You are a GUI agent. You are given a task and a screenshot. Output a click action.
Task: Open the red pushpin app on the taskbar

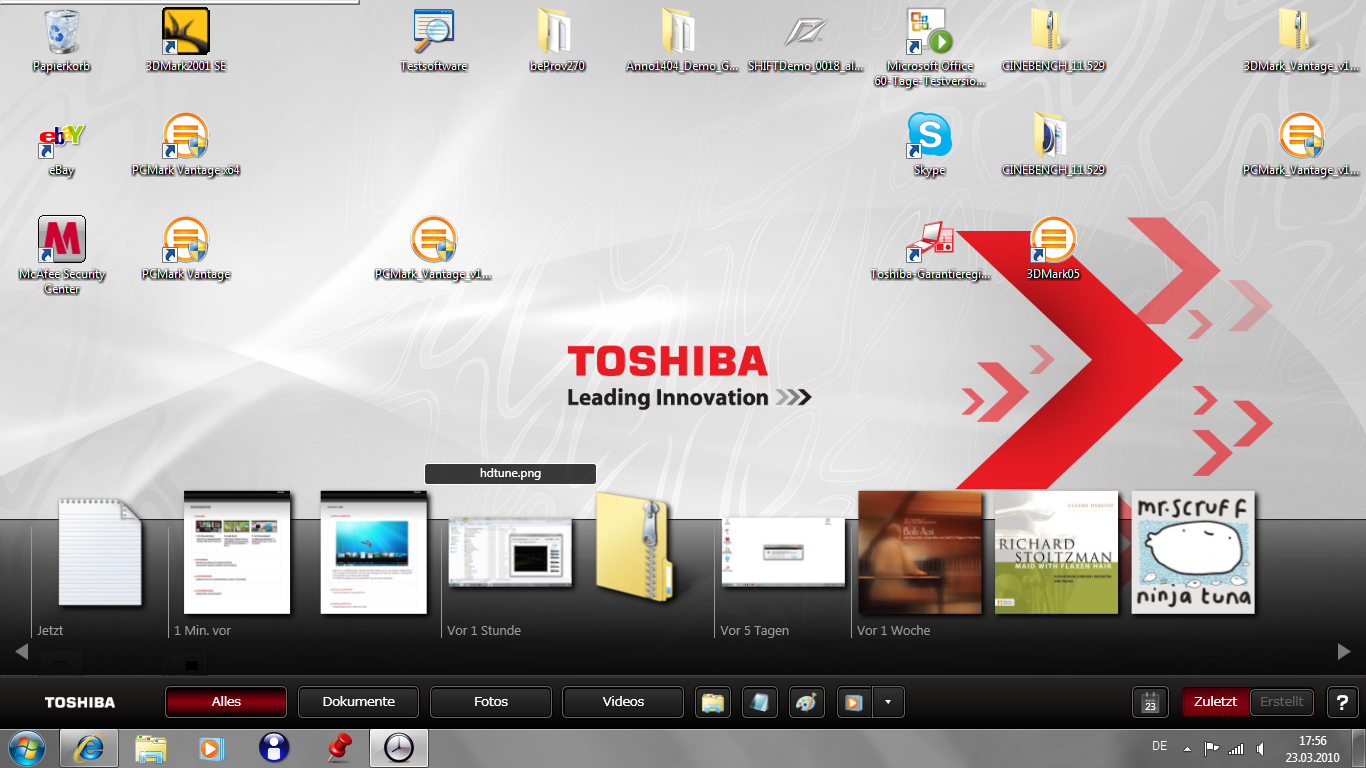click(339, 748)
